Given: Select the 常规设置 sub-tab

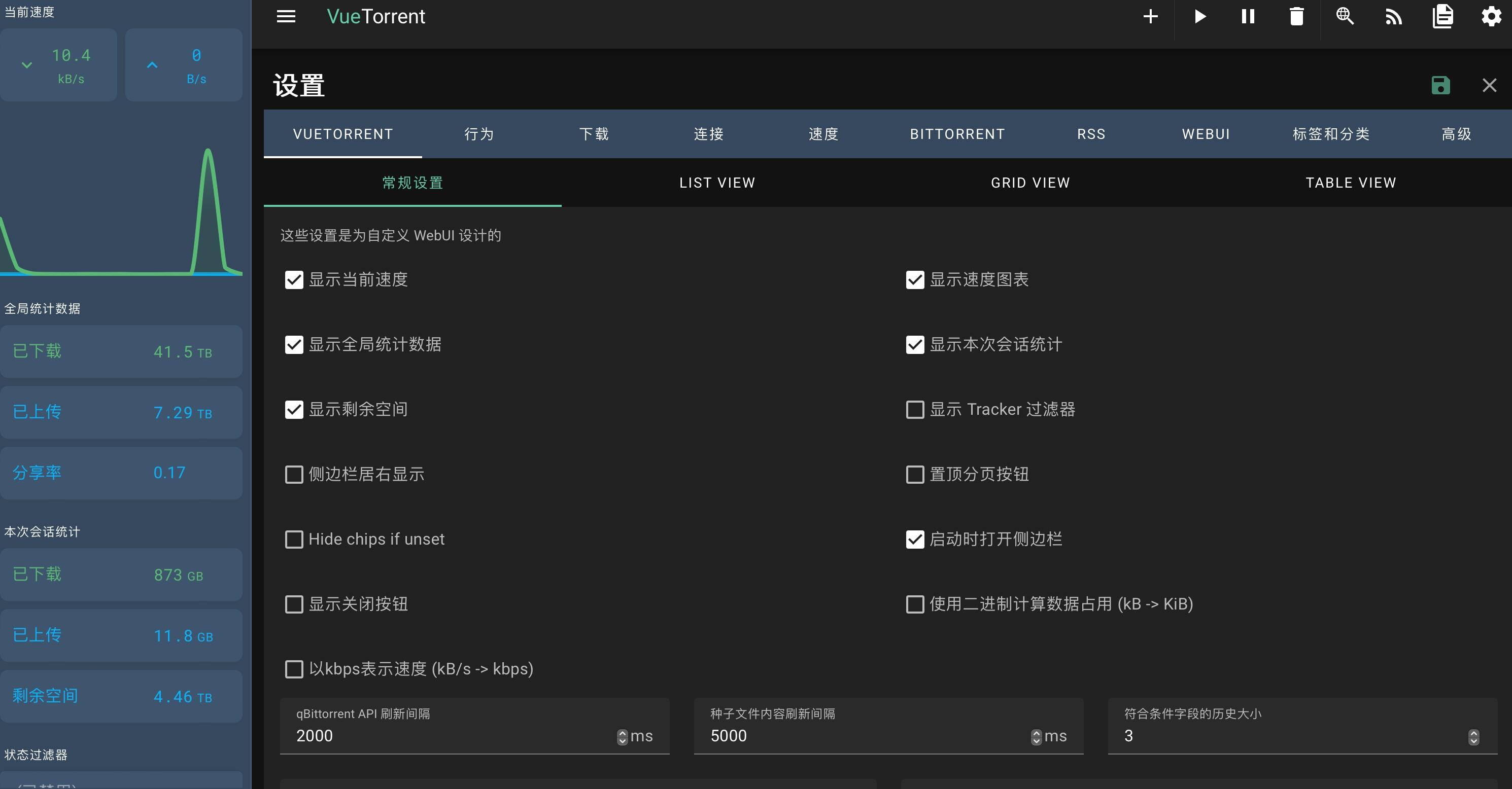Looking at the screenshot, I should click(413, 183).
